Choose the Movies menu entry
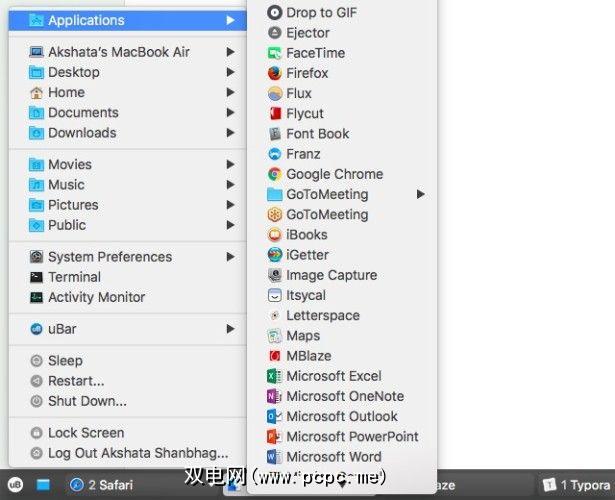Screen dimensions: 615x500 tap(127, 164)
